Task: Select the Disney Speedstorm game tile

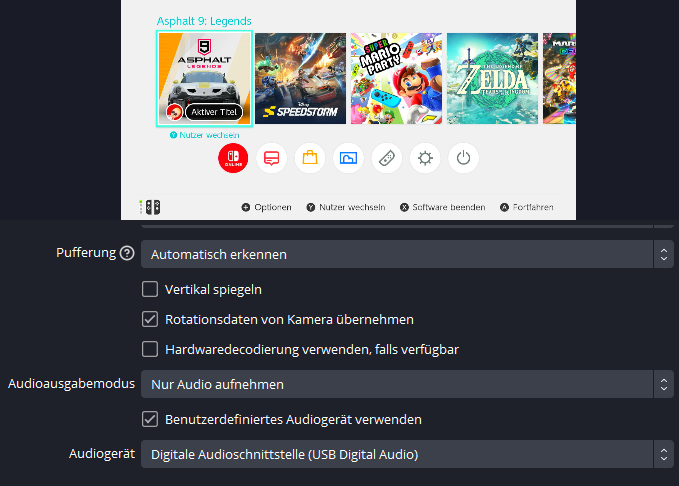Action: [301, 78]
